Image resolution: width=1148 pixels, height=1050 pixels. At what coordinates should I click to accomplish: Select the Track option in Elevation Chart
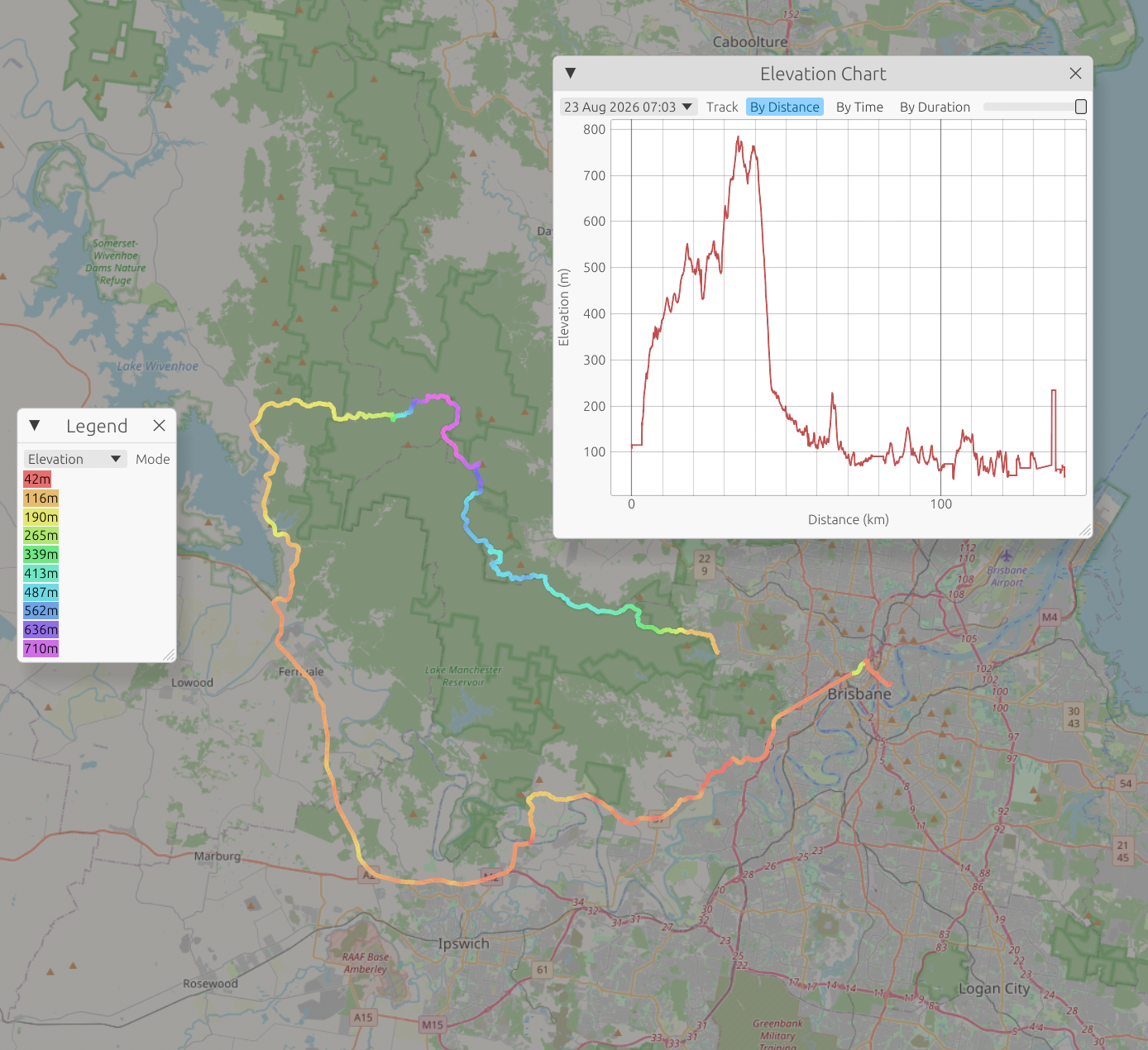722,107
